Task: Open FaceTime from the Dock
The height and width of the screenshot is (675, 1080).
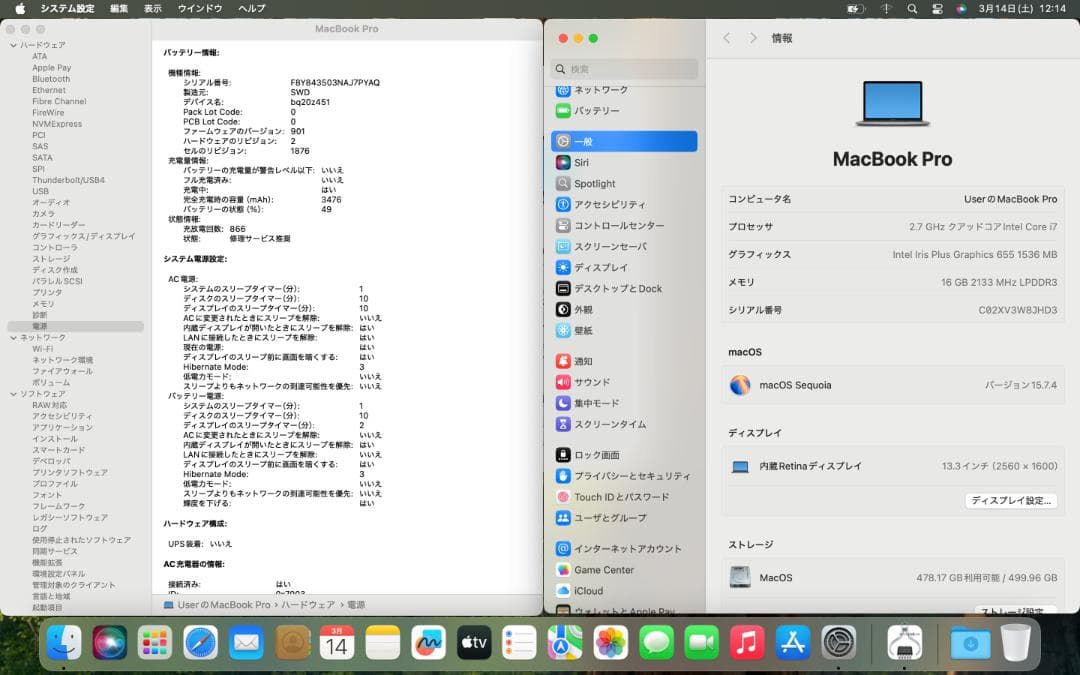Action: tap(702, 643)
